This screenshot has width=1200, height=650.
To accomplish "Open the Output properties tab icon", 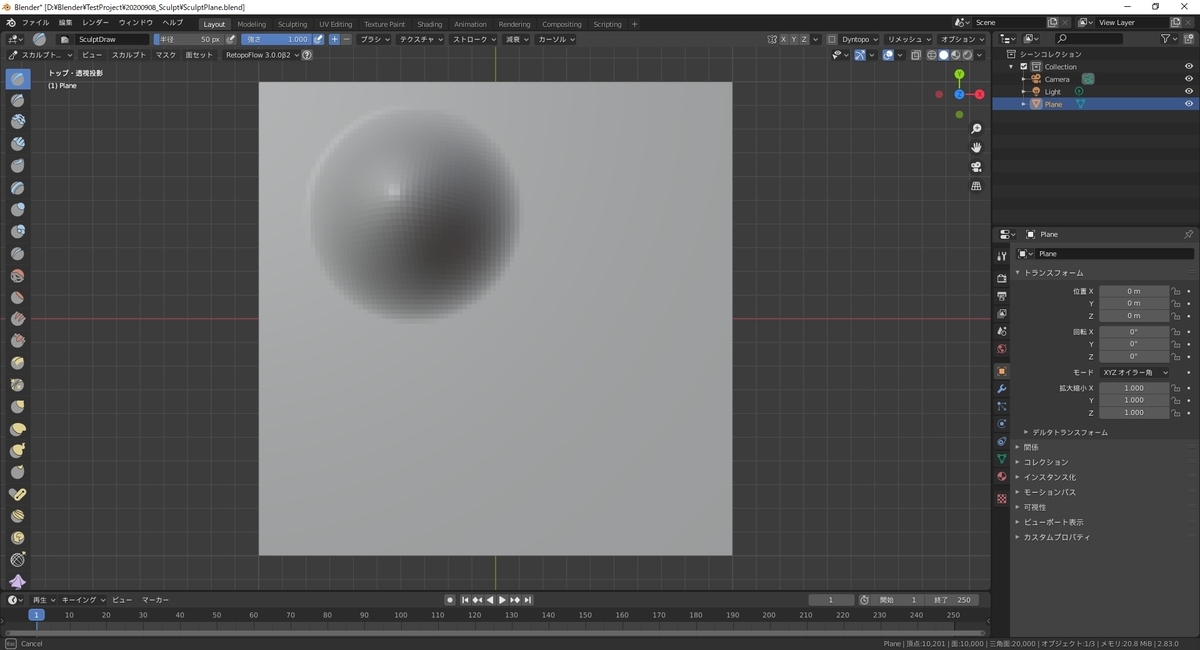I will coord(1001,296).
